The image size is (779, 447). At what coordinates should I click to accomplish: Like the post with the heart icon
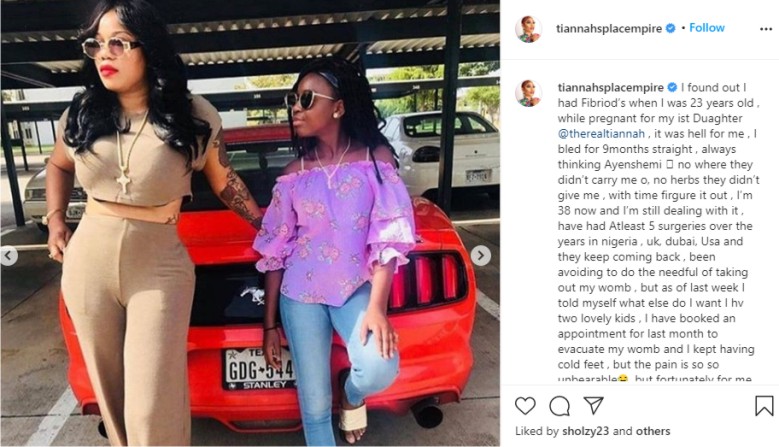pos(525,406)
